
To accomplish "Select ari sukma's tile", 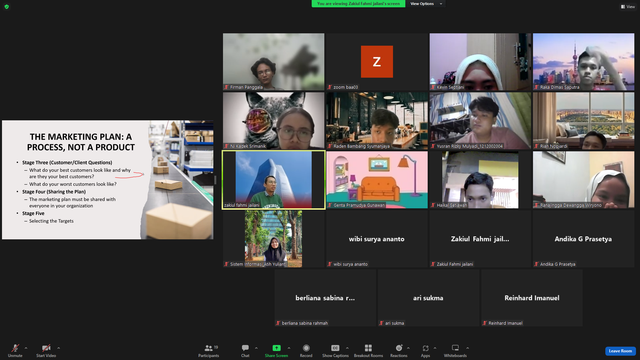I will 428,298.
